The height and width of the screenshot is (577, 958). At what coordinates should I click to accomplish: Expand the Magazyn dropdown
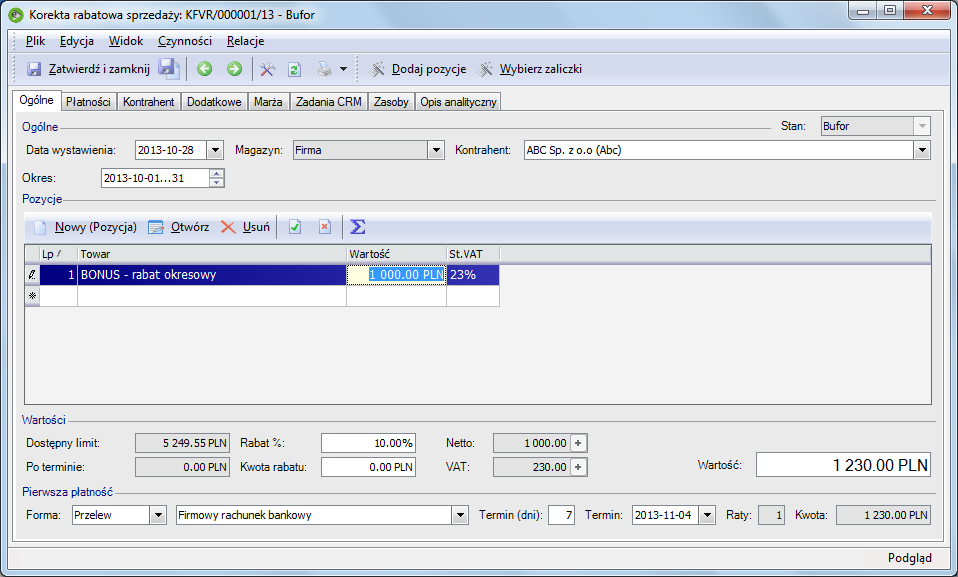tap(436, 150)
